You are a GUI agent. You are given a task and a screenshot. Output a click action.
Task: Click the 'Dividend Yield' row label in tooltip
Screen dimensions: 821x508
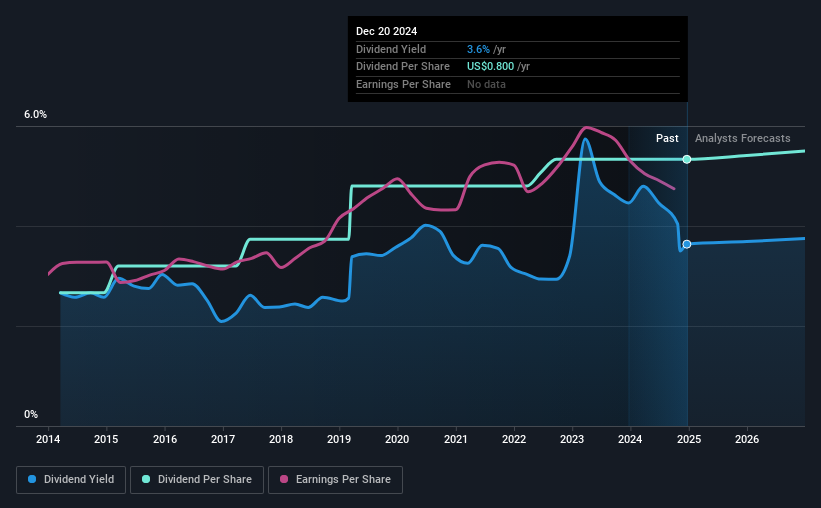click(391, 49)
